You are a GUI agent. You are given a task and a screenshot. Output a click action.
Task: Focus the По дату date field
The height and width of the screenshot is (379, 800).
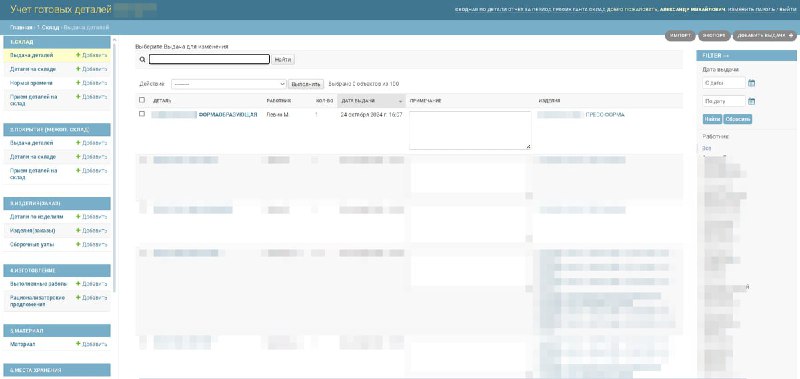pos(723,101)
